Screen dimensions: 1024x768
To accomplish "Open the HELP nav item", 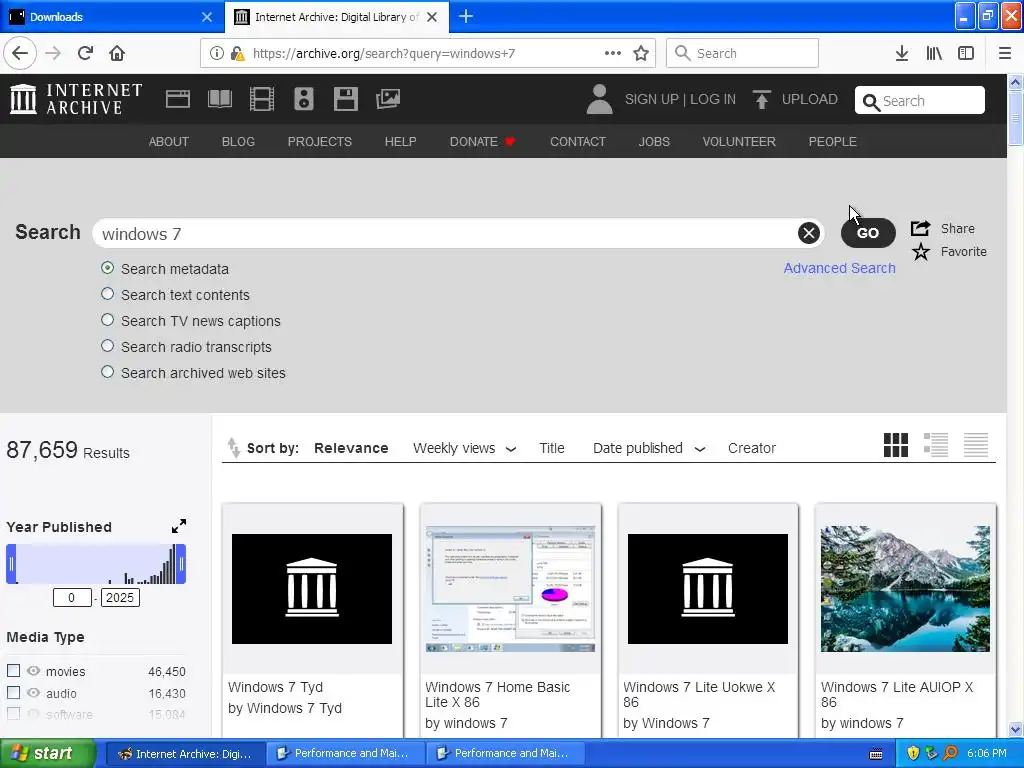I will tap(400, 142).
